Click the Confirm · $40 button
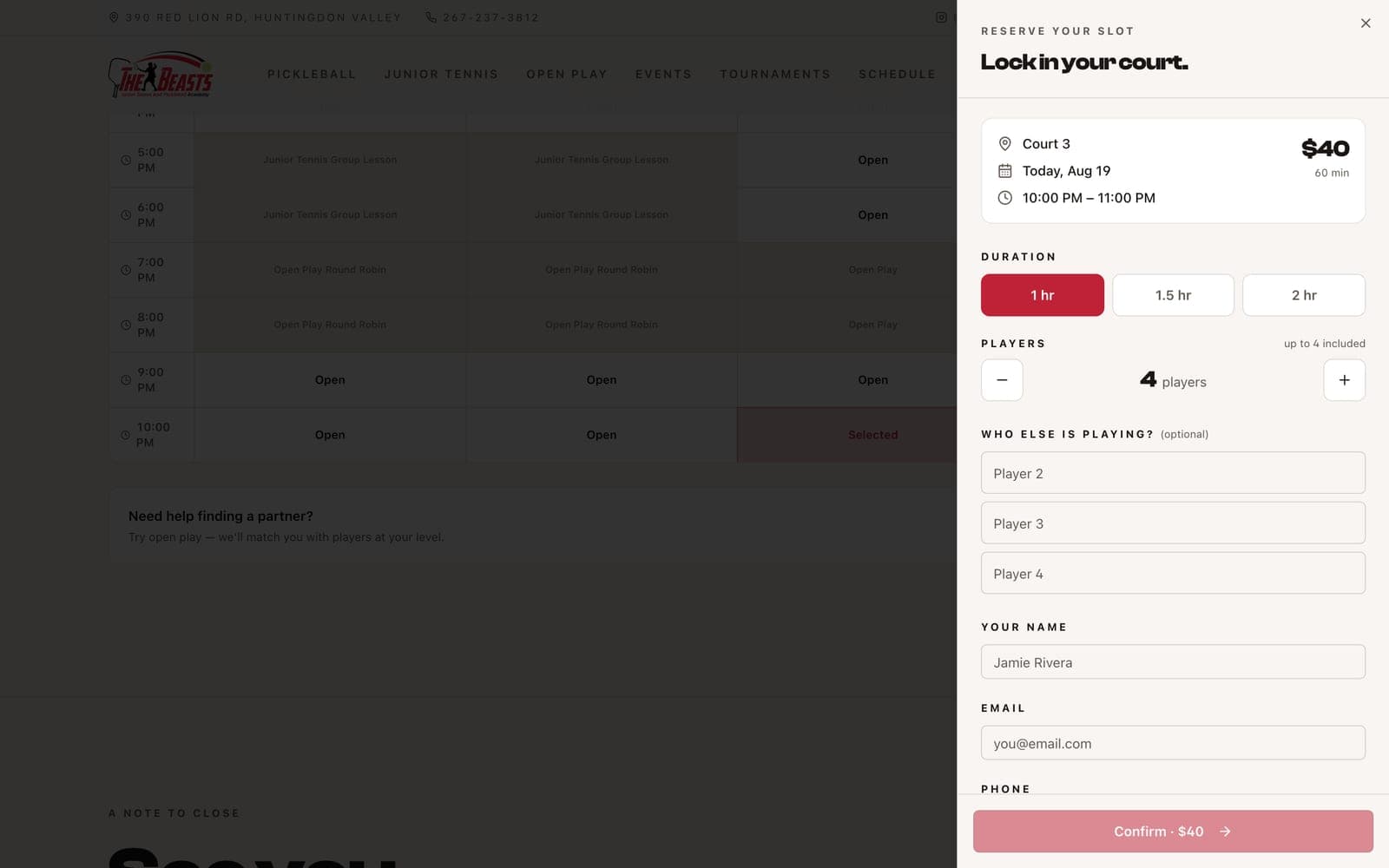 click(1173, 832)
